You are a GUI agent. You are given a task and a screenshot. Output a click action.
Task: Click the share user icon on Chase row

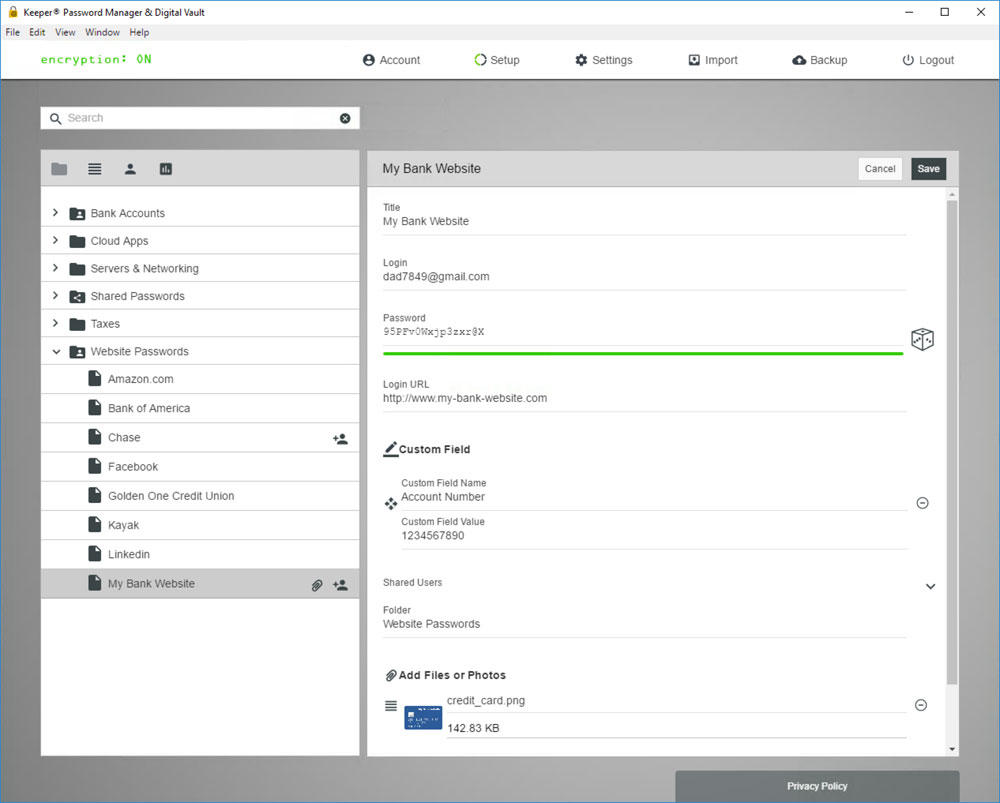[x=341, y=439]
